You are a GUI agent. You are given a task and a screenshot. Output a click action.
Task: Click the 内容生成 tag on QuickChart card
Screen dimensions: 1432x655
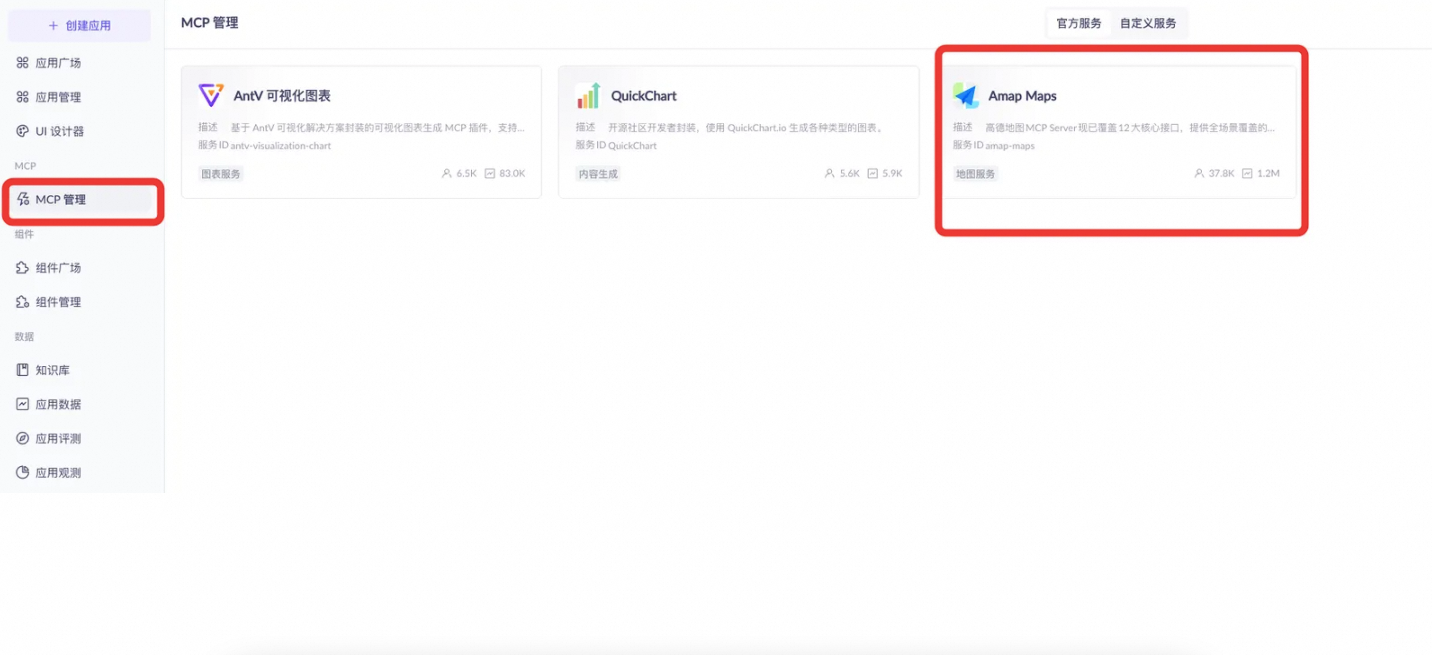click(598, 174)
